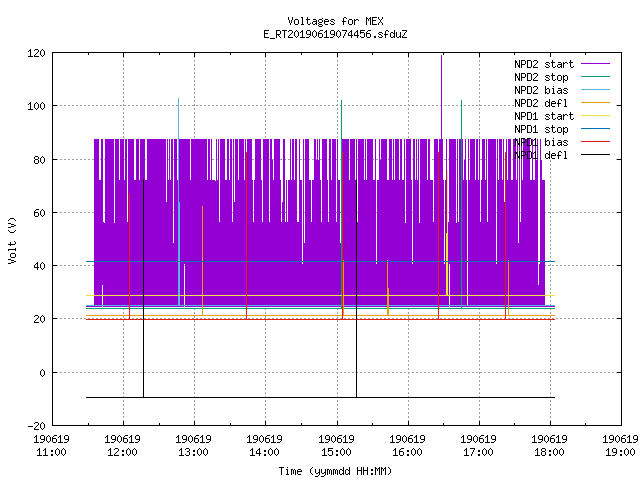Click the orange NPD2 defl spike after 13:00
Image resolution: width=640 pixels, height=480 pixels.
202,260
